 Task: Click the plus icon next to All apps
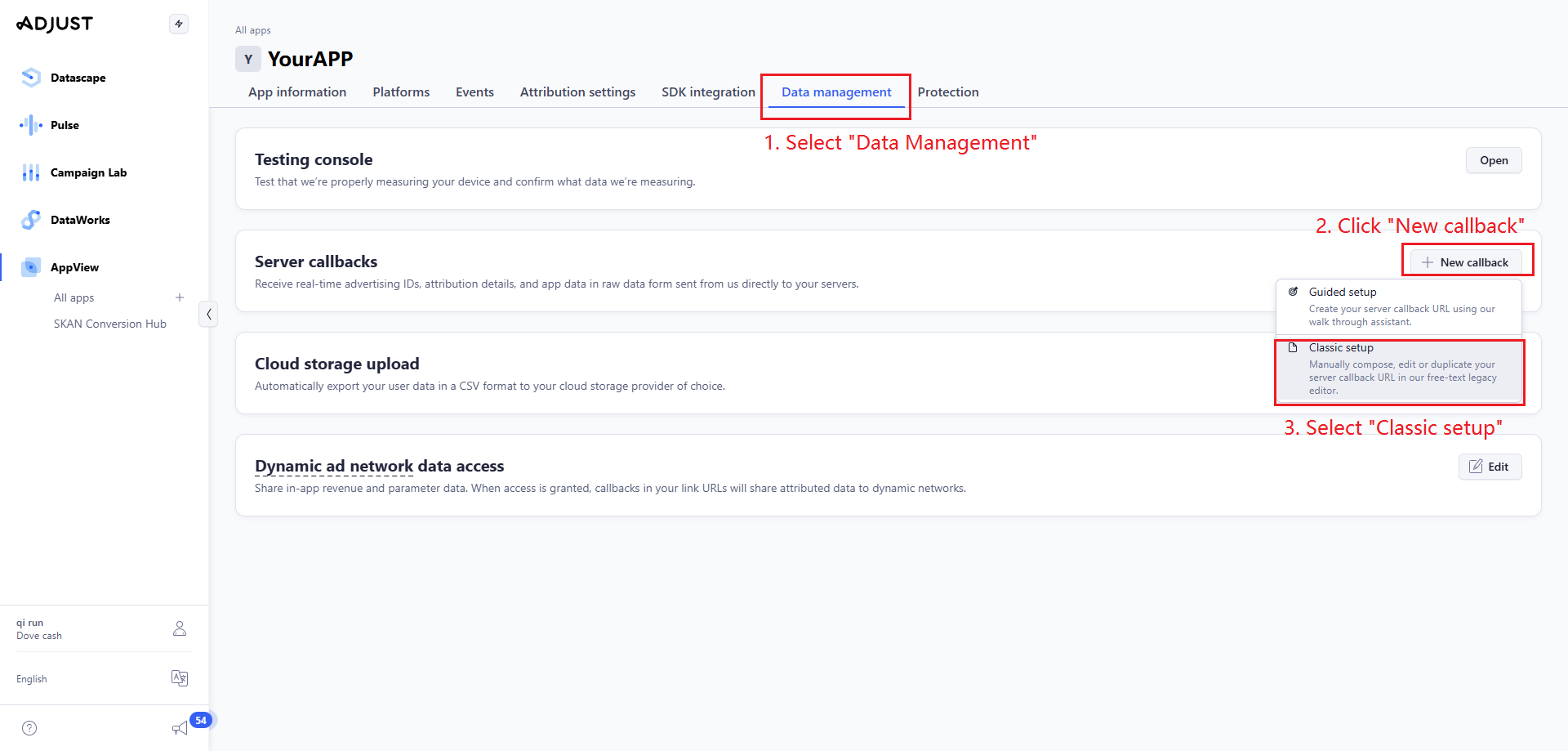180,297
